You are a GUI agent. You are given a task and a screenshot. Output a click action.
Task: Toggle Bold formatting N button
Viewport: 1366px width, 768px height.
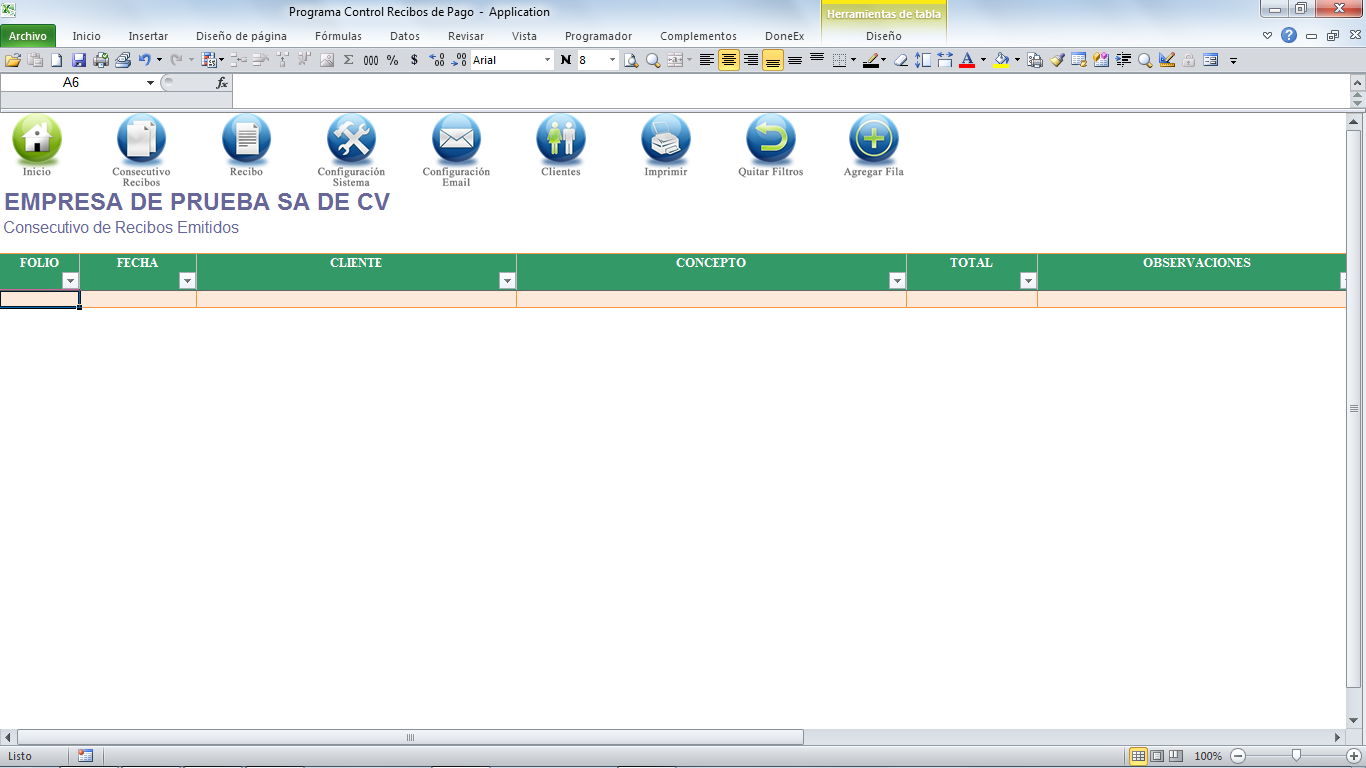(x=566, y=60)
